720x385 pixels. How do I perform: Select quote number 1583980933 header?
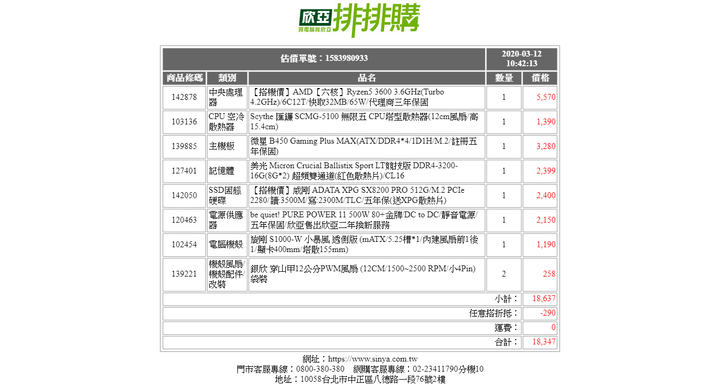point(324,58)
